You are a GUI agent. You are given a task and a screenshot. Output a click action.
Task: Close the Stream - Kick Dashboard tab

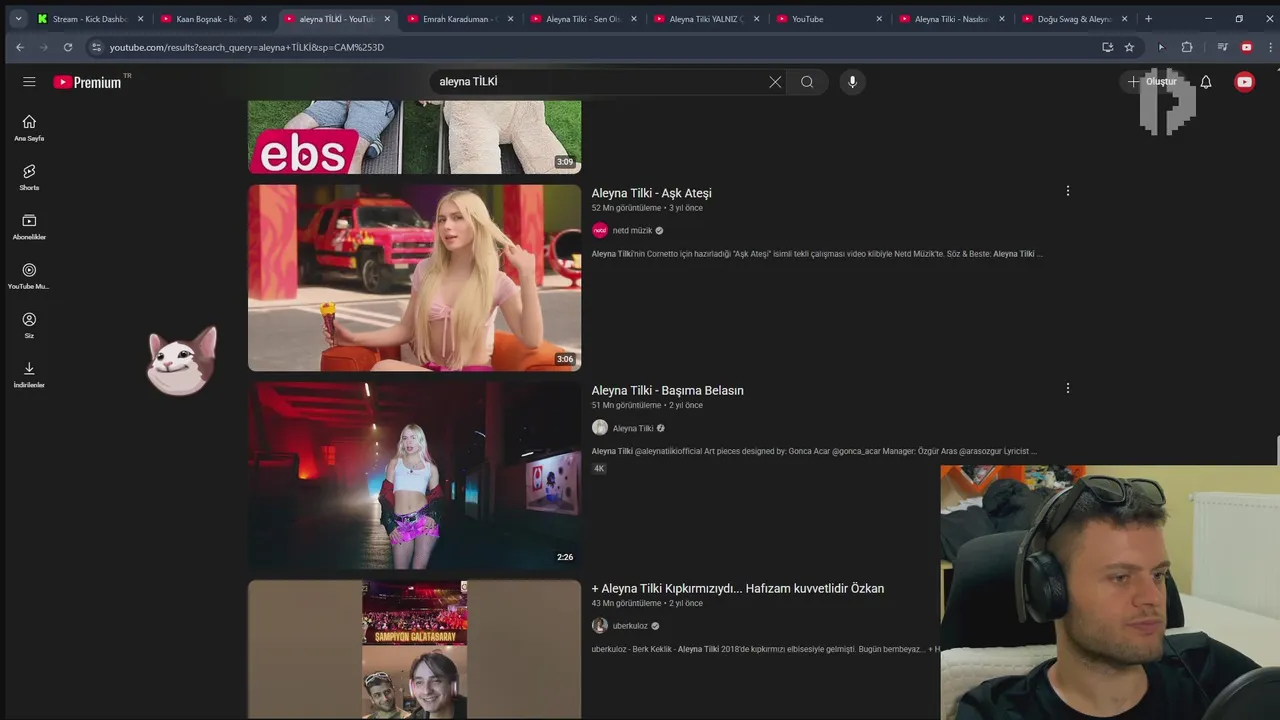click(x=140, y=19)
